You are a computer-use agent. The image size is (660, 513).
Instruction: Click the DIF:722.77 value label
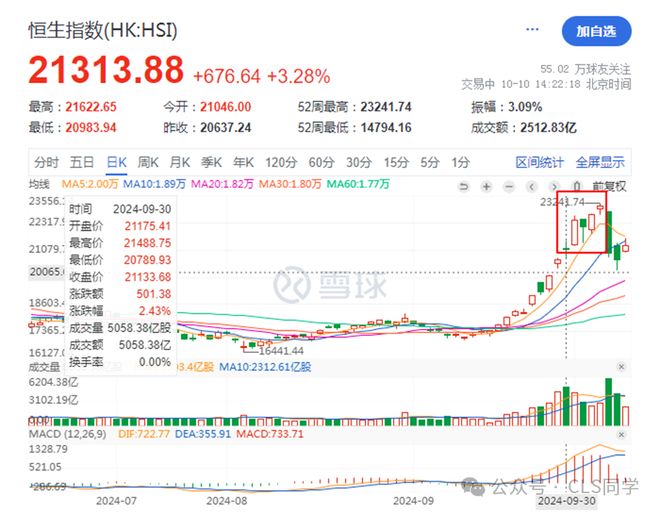144,434
